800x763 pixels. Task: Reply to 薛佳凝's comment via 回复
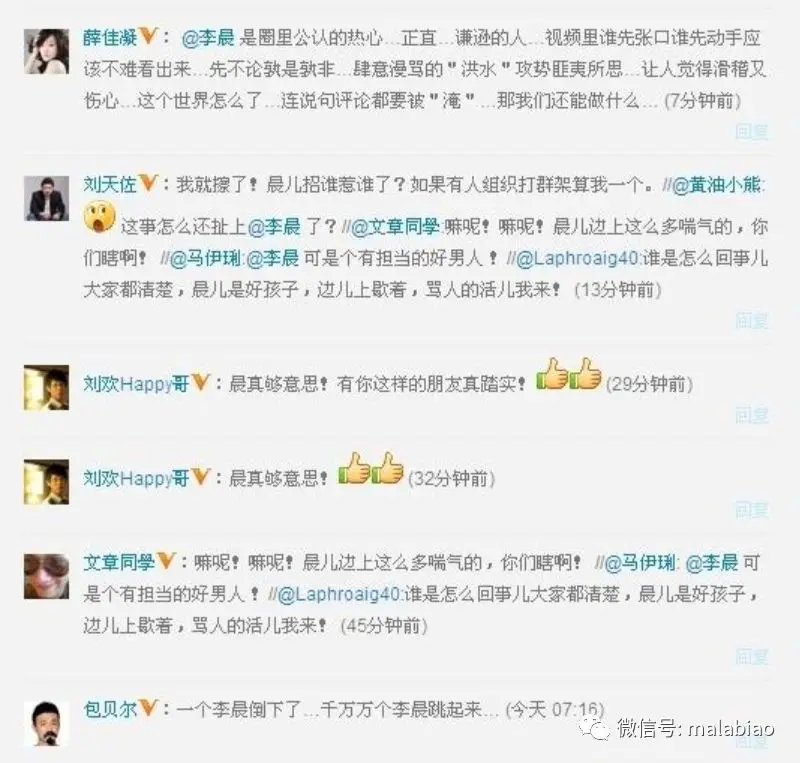point(752,132)
